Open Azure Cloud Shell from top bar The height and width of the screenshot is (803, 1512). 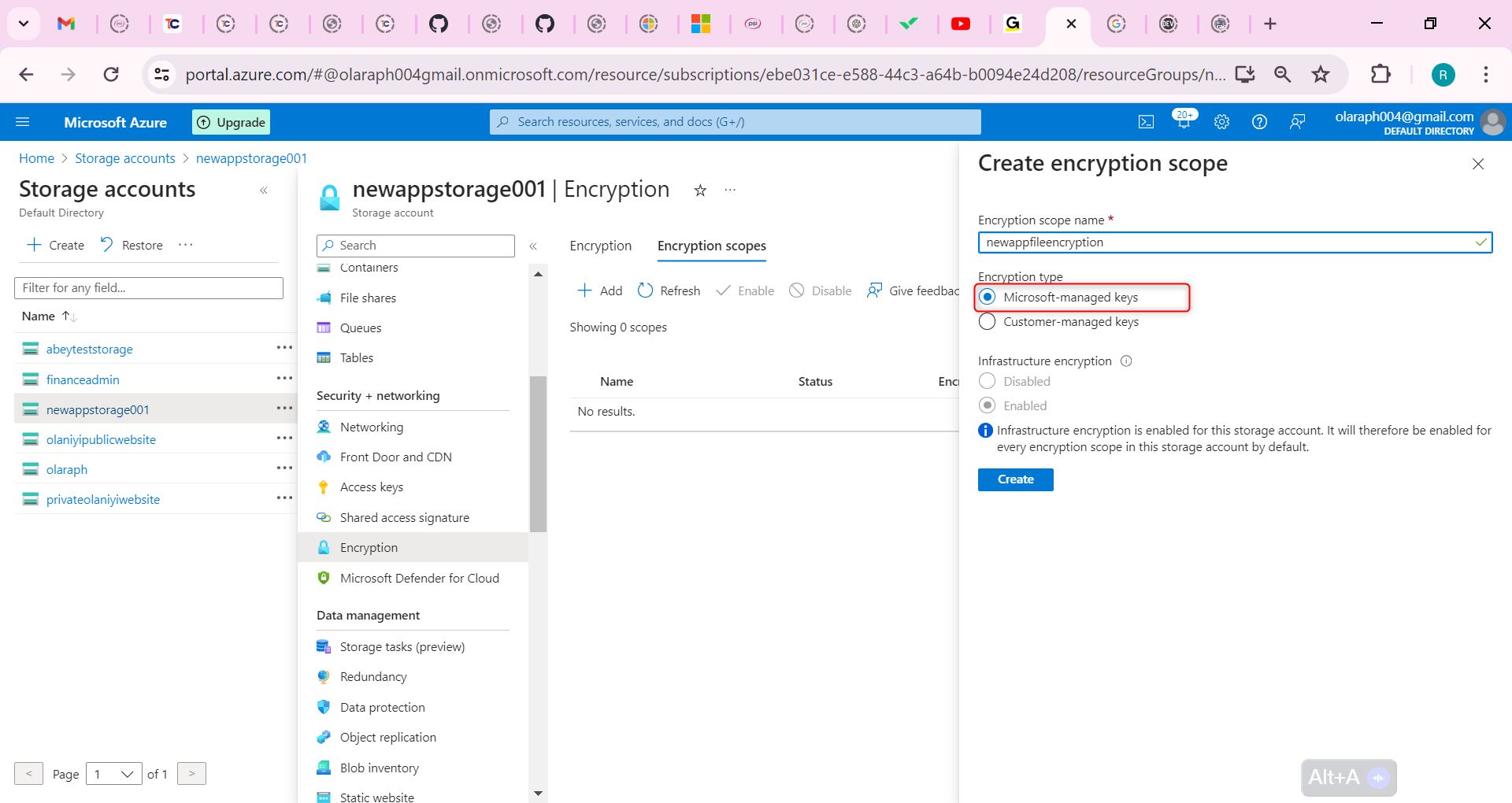point(1146,121)
